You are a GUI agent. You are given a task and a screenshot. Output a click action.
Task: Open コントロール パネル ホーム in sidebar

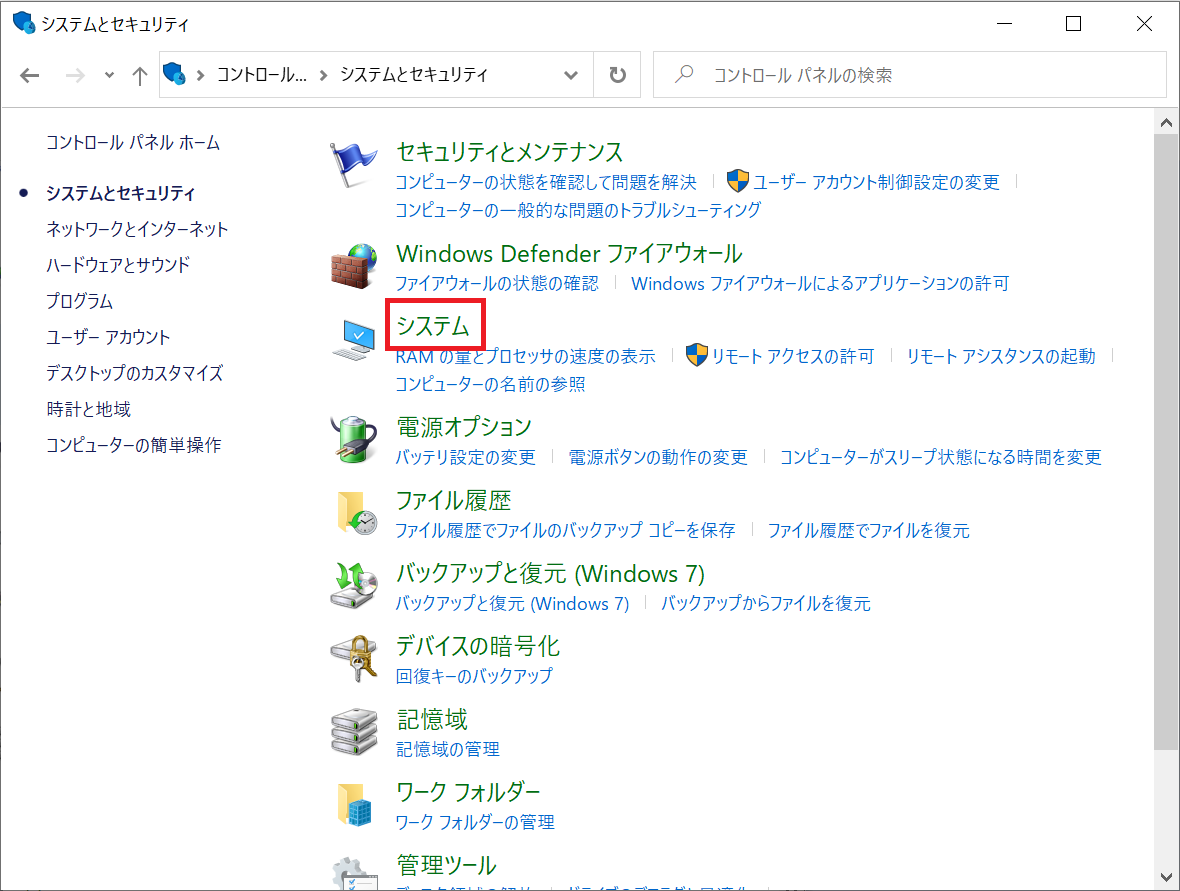[133, 143]
